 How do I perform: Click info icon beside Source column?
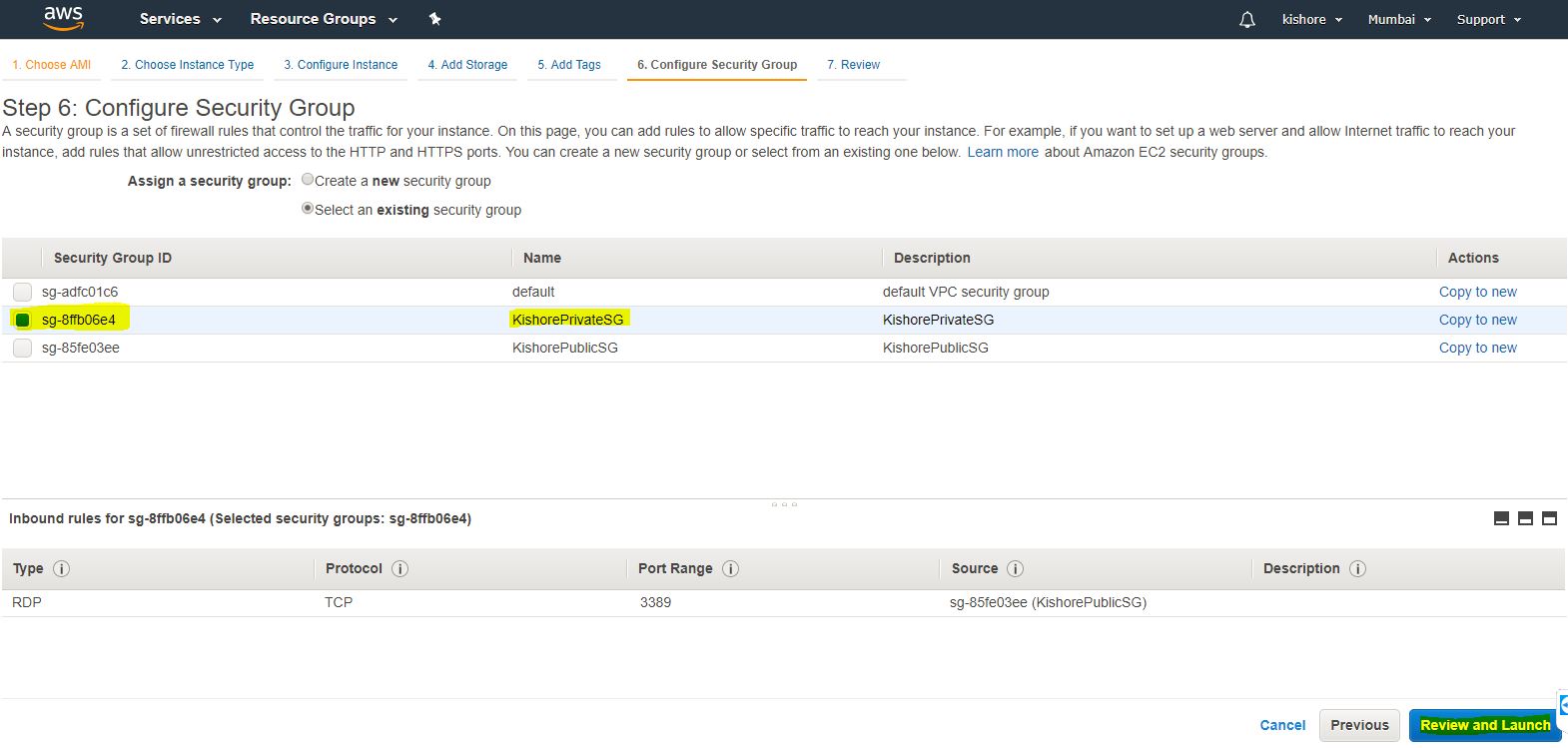pos(1015,569)
